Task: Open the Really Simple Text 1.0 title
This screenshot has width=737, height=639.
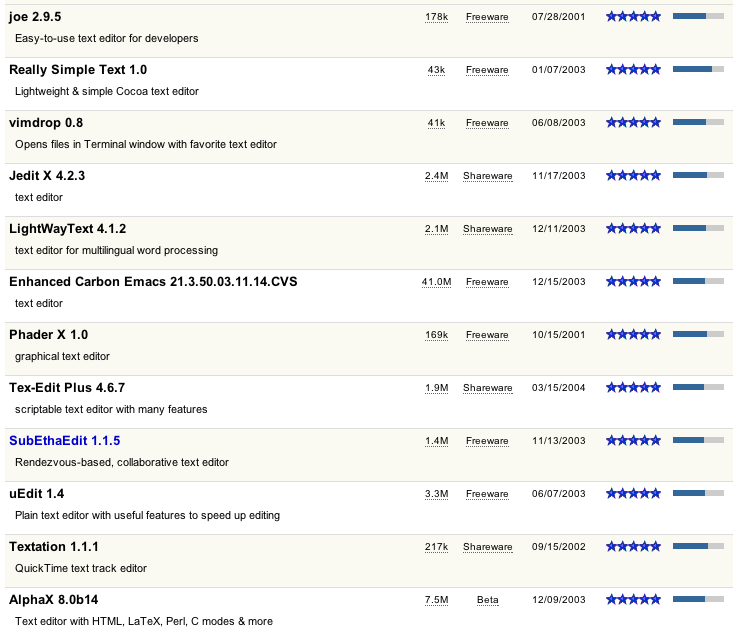Action: point(78,70)
